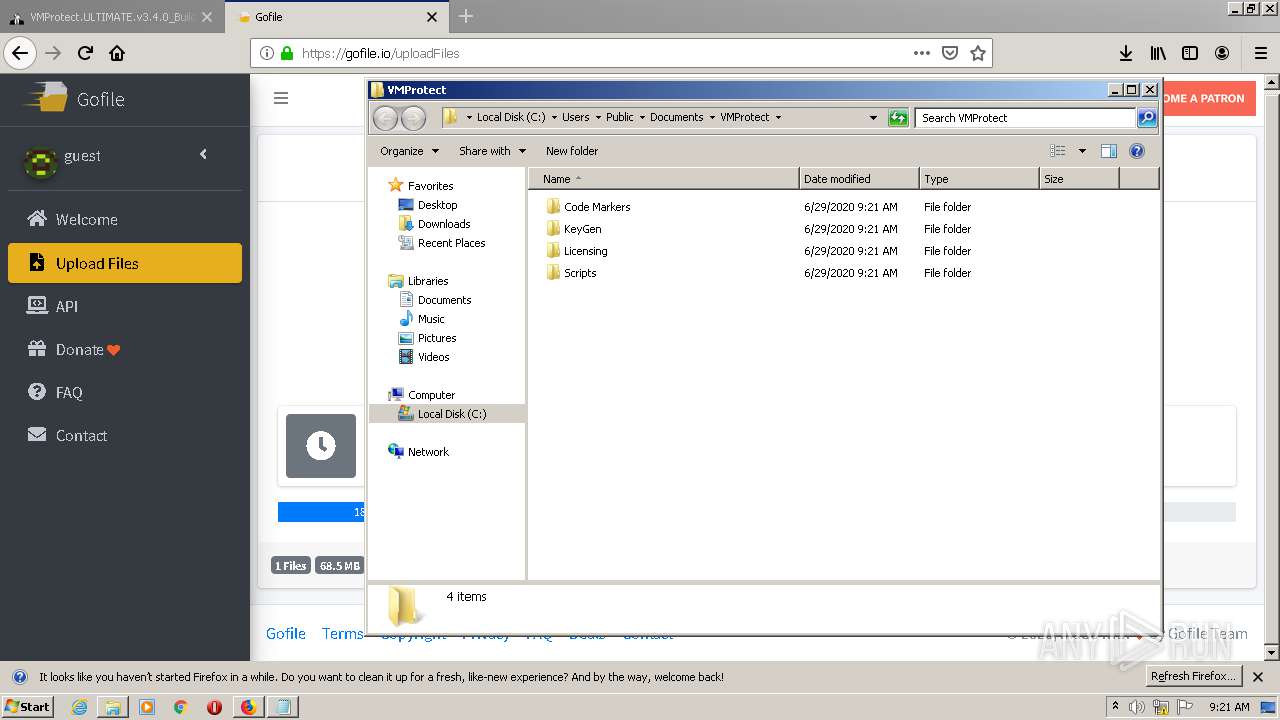Click Explorer back button
The image size is (1280, 720).
click(385, 118)
